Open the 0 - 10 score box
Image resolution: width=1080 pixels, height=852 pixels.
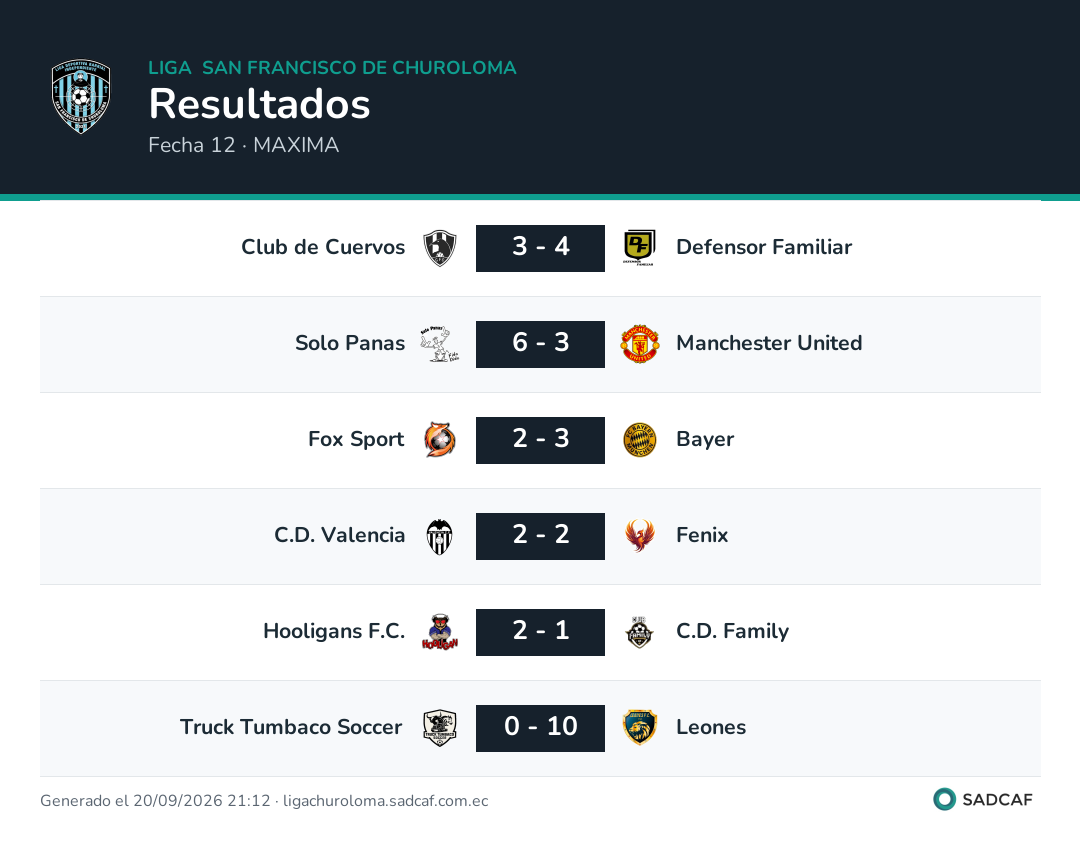540,728
